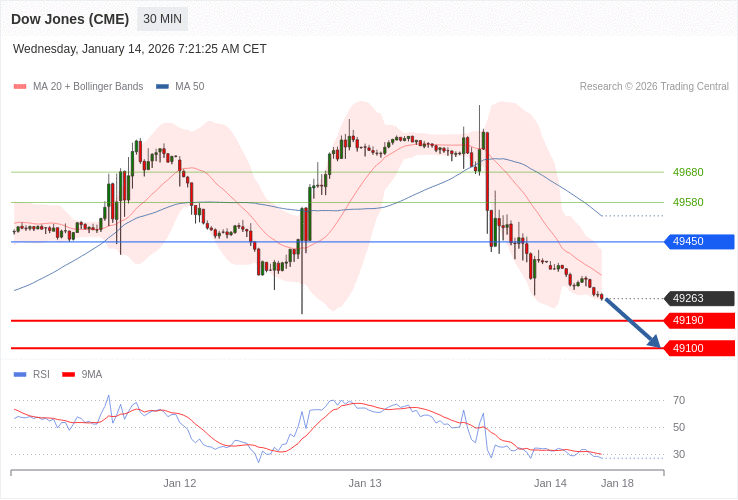This screenshot has width=738, height=500.
Task: Click the red 9MA legend swatch
Action: coord(69,375)
